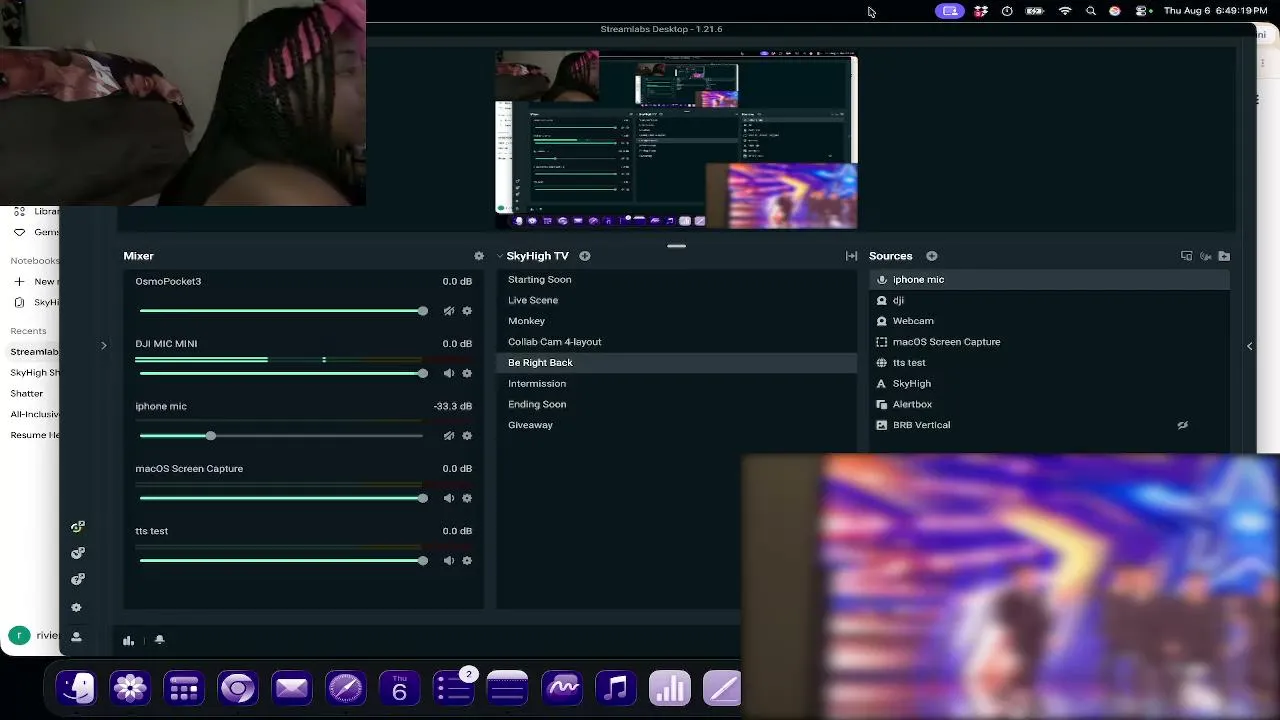Open the user account icon in Streamlabs sidebar
The height and width of the screenshot is (720, 1280).
[77, 636]
